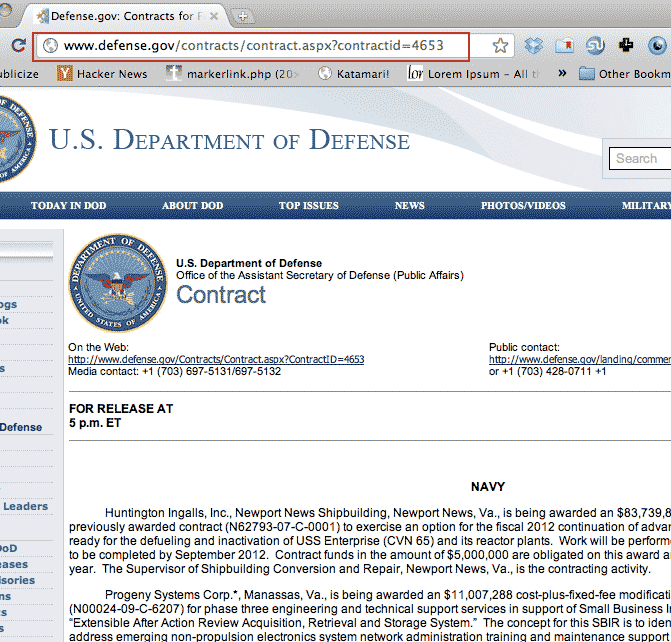671x642 pixels.
Task: Click the Contract page heading
Action: pos(221,295)
